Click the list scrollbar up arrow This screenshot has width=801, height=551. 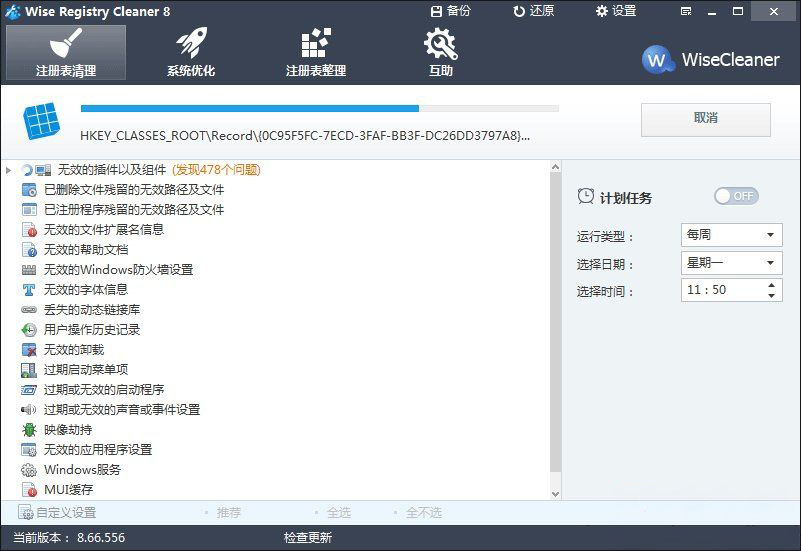coord(555,167)
